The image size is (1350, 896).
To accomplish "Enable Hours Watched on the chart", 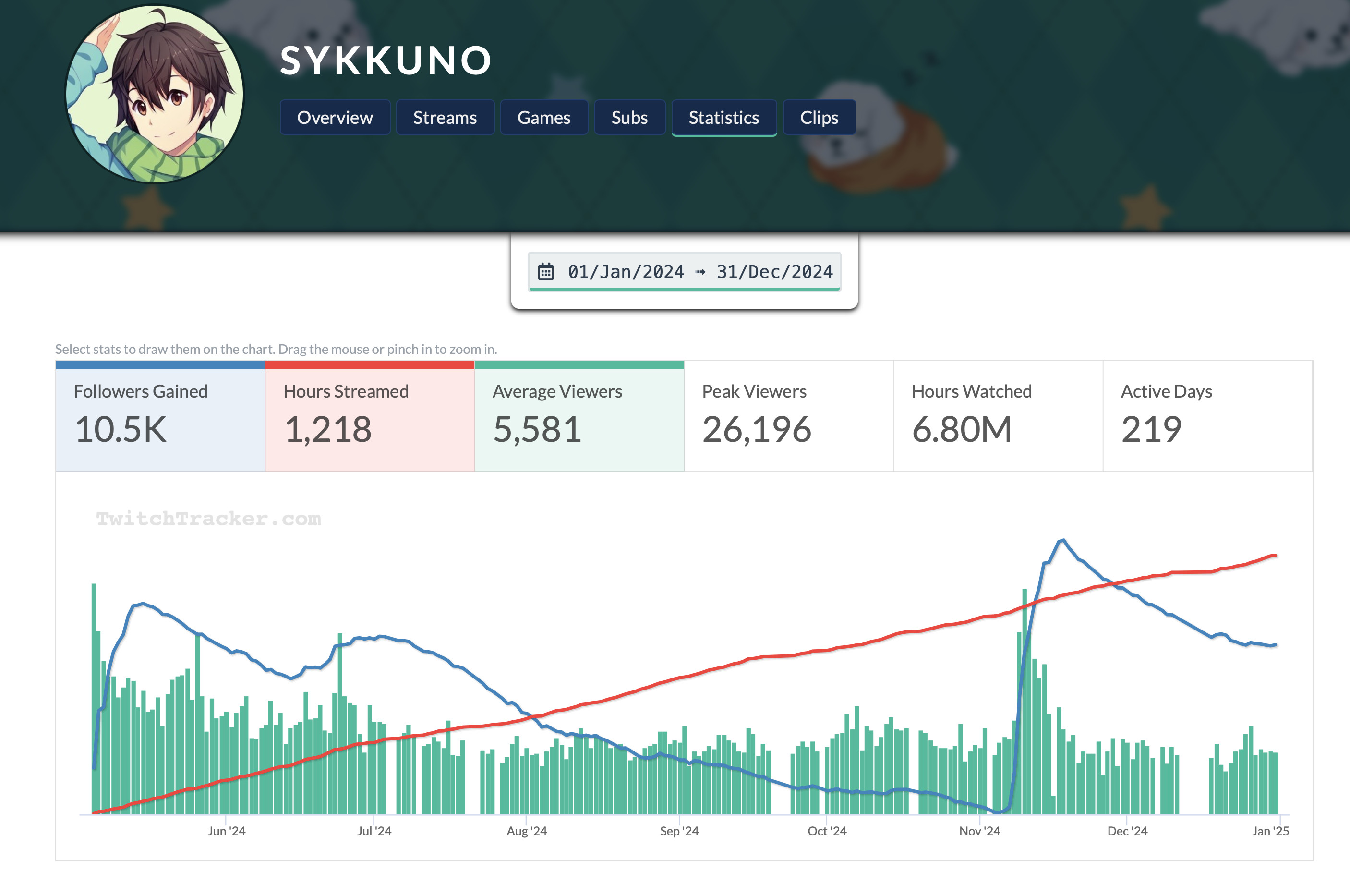I will click(998, 416).
